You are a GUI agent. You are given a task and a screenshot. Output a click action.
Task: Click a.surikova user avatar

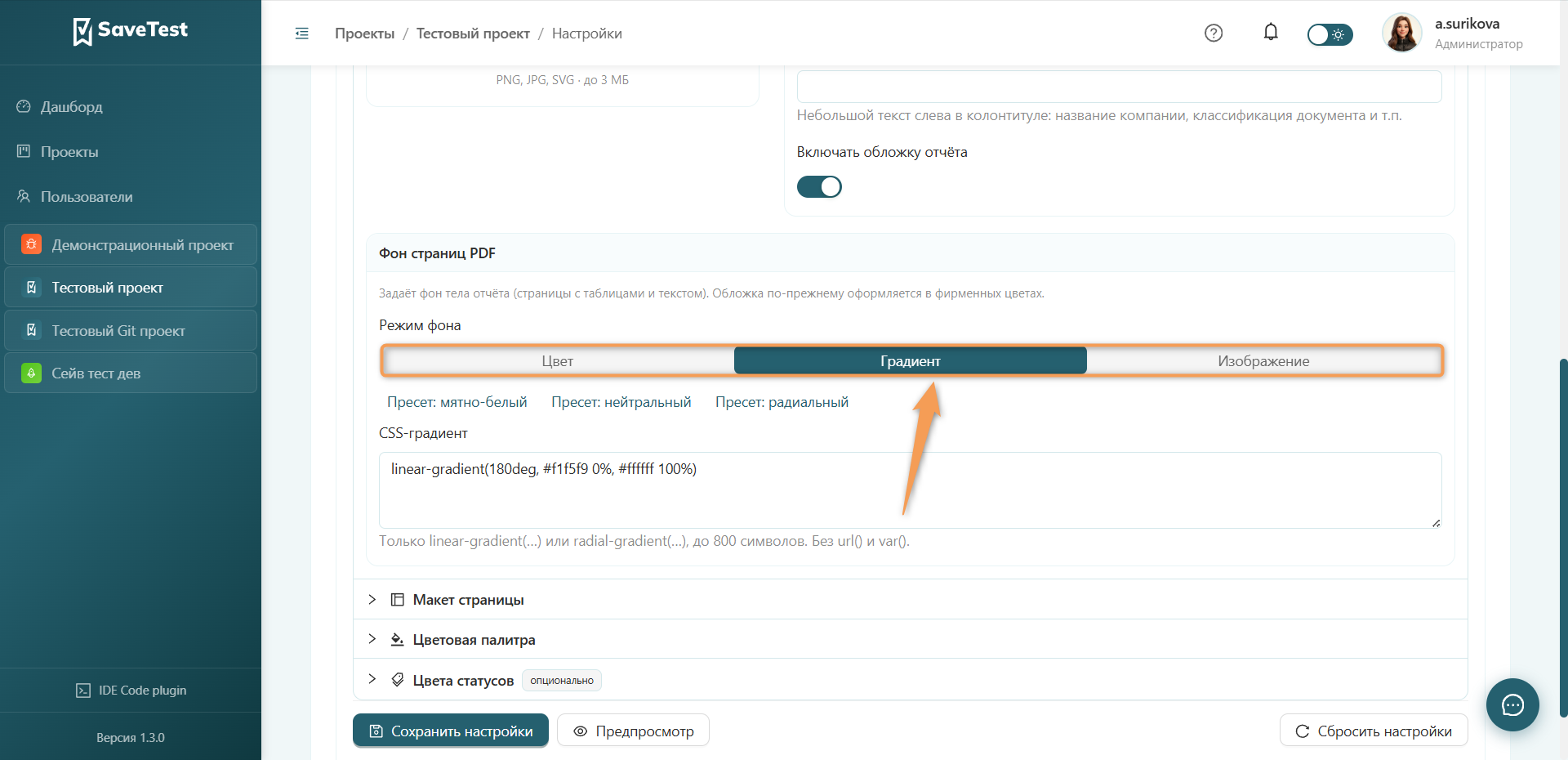point(1401,33)
